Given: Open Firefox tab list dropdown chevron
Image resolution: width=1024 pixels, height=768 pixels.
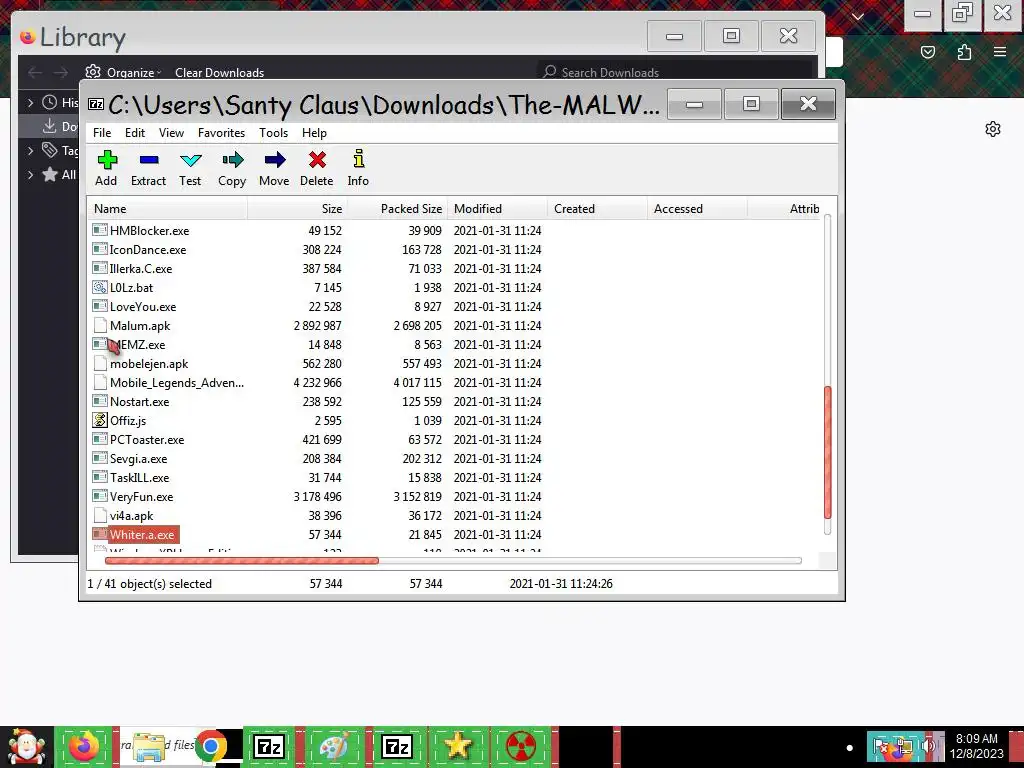Looking at the screenshot, I should 858,16.
